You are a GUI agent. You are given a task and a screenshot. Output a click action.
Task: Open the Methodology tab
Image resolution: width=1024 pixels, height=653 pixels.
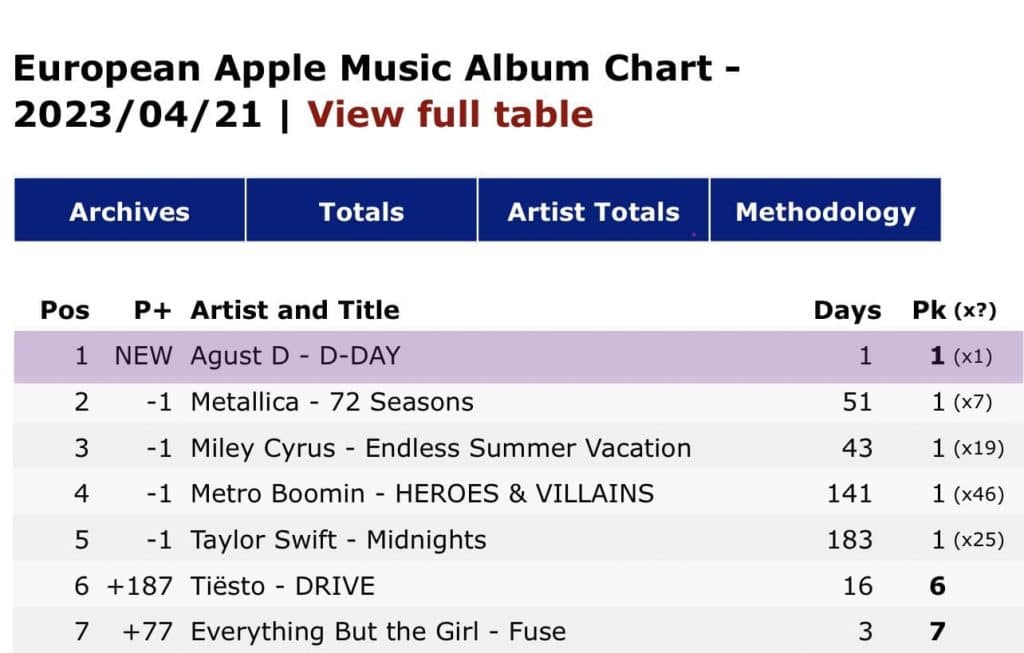click(x=825, y=211)
